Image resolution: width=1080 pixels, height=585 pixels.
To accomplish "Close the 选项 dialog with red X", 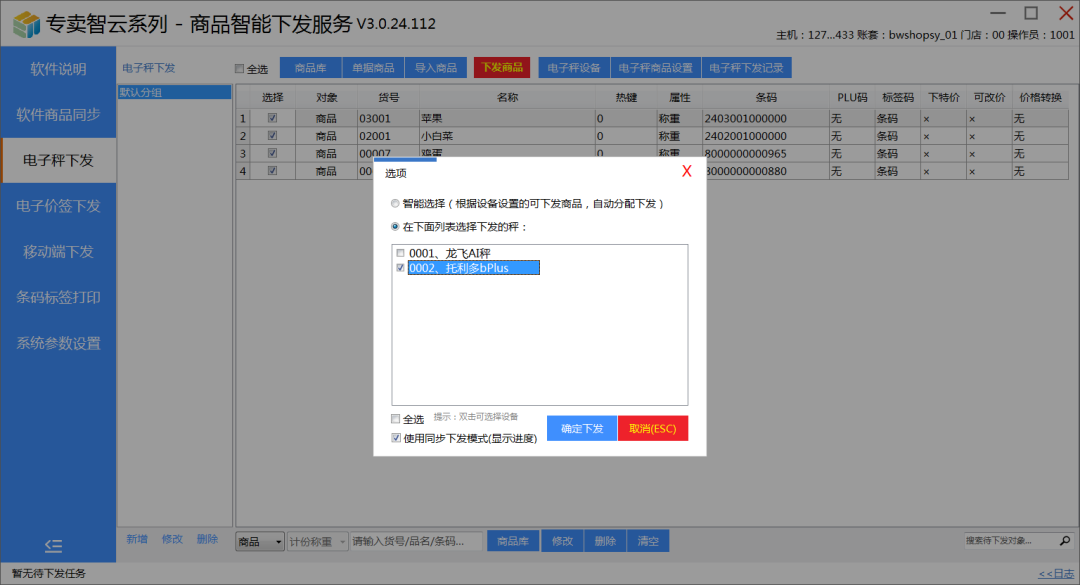I will [687, 172].
